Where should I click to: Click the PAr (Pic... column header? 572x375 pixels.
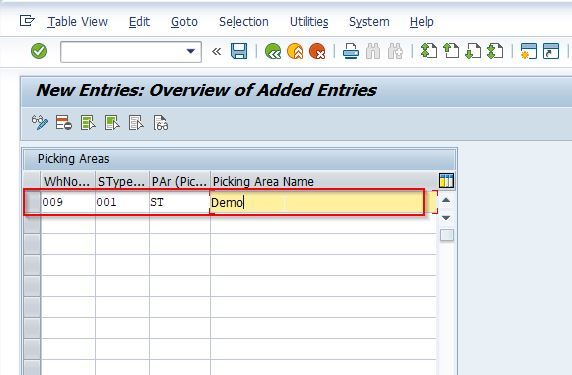click(x=180, y=181)
